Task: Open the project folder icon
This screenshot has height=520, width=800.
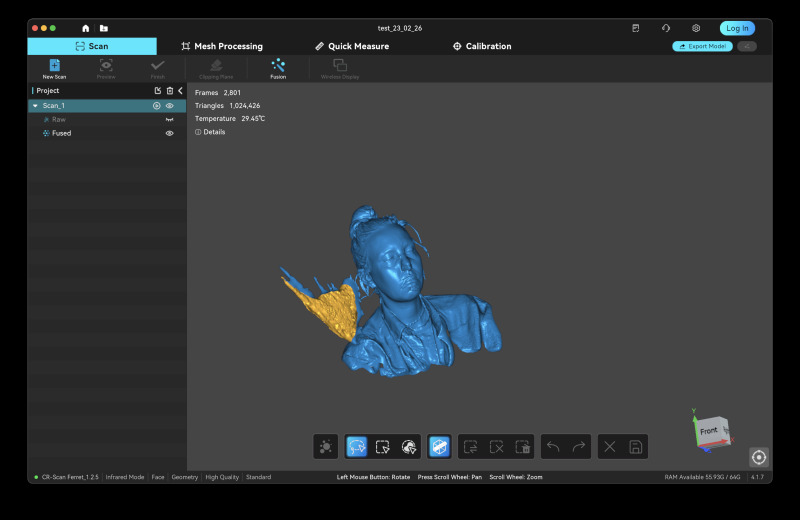Action: pos(104,28)
